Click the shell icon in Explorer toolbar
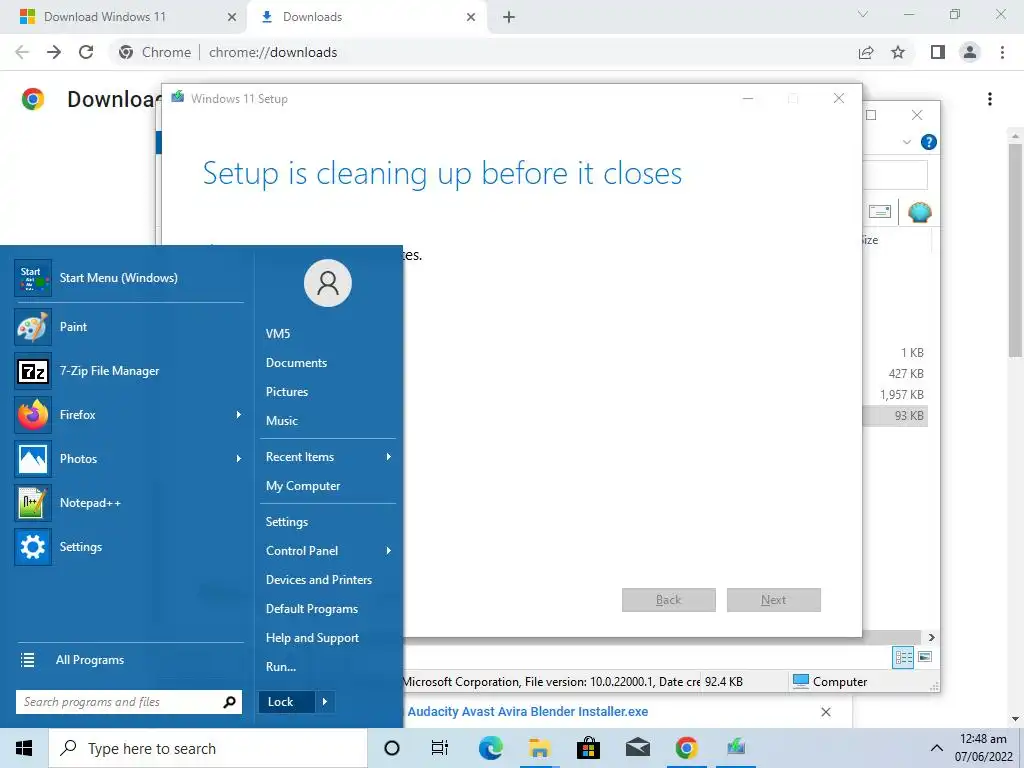 point(920,212)
